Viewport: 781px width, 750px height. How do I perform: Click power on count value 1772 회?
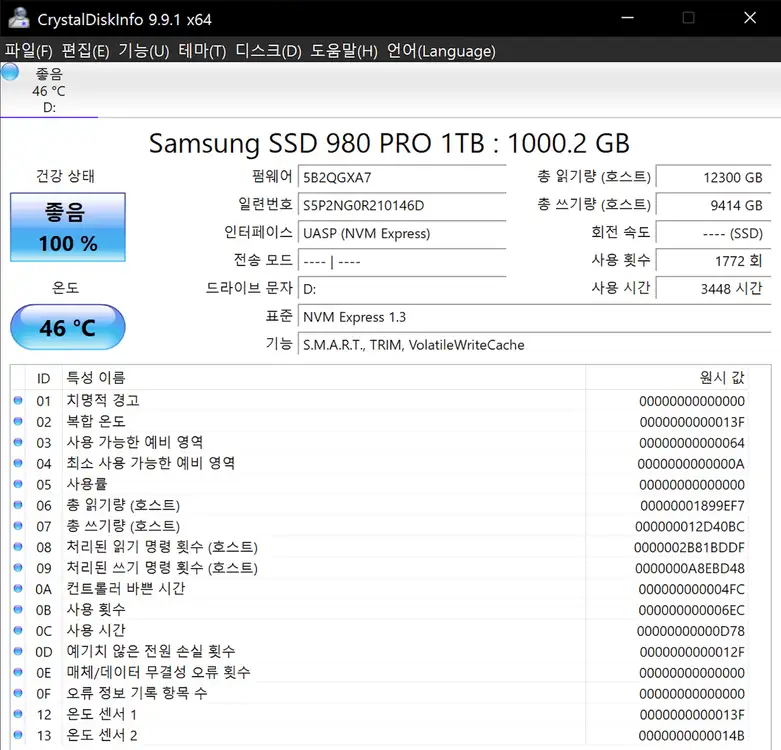coord(713,261)
